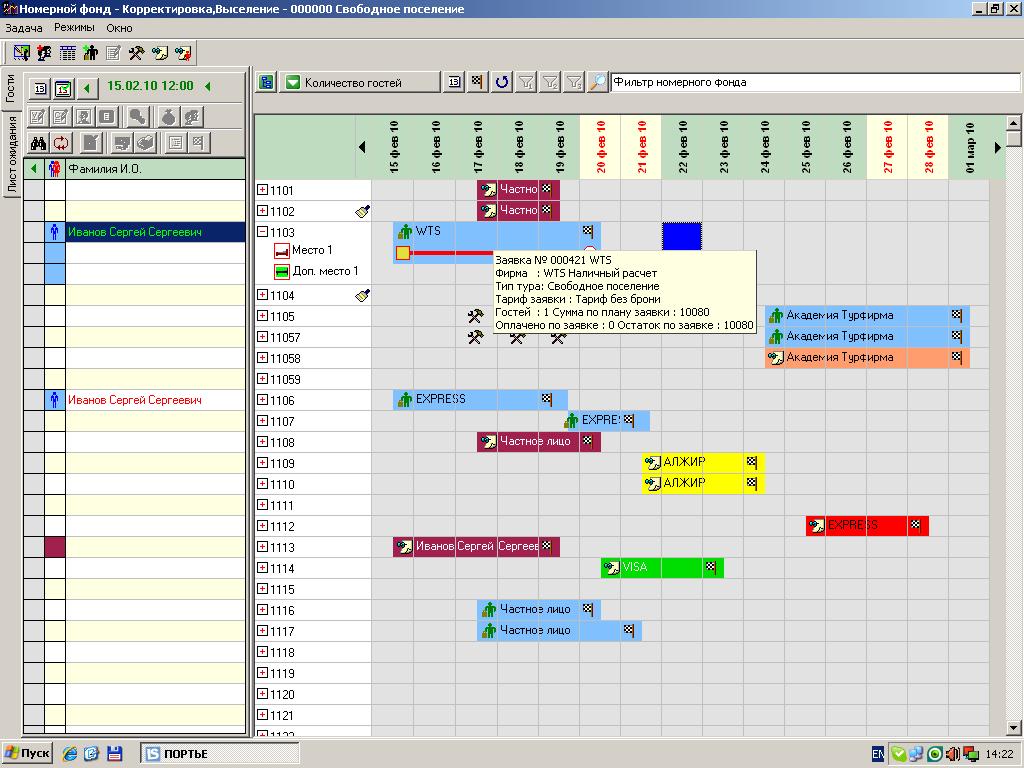The image size is (1024, 768).
Task: Click the filter 2 funnel icon
Action: pyautogui.click(x=550, y=82)
